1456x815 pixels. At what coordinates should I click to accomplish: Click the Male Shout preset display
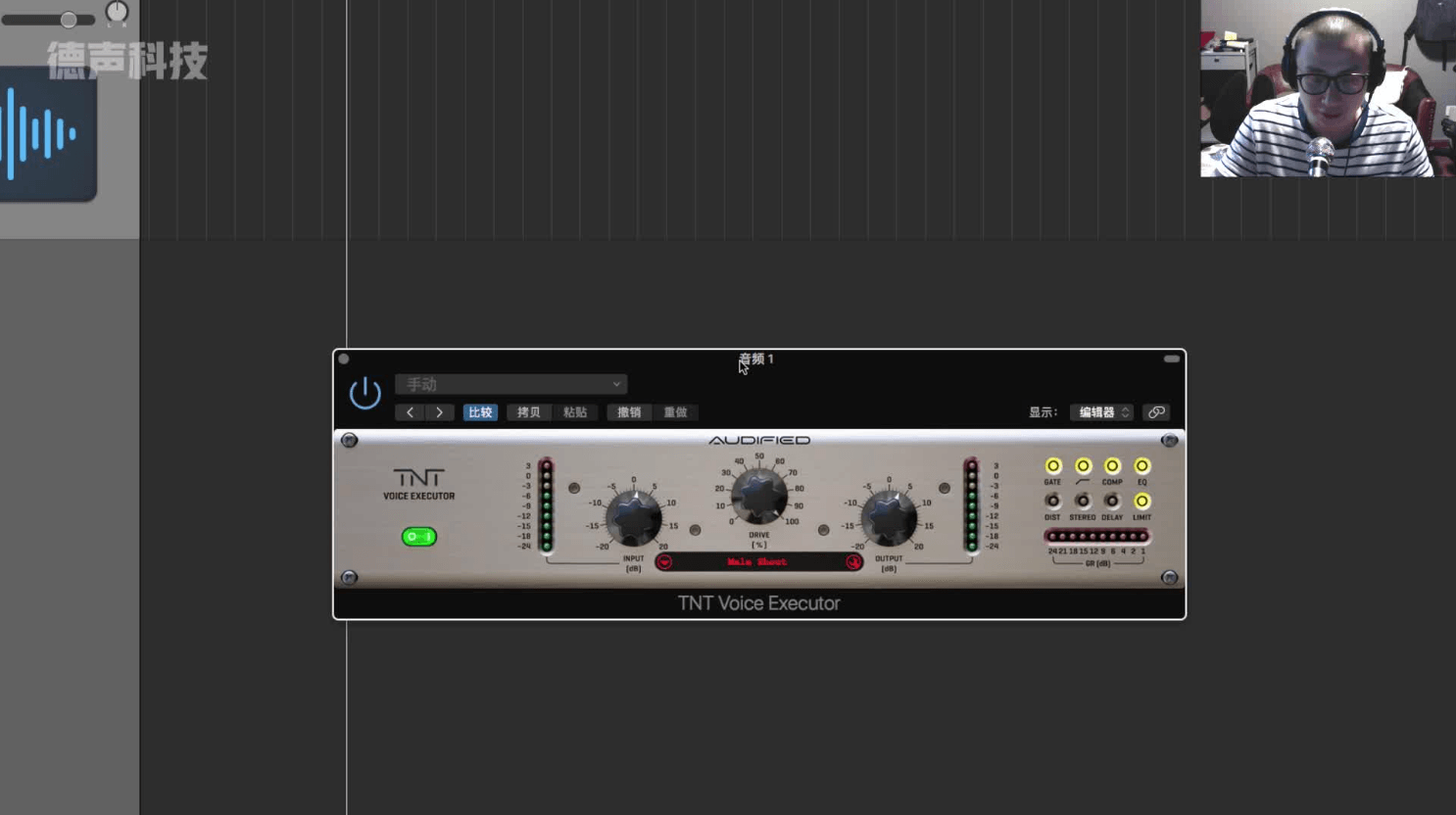coord(758,562)
